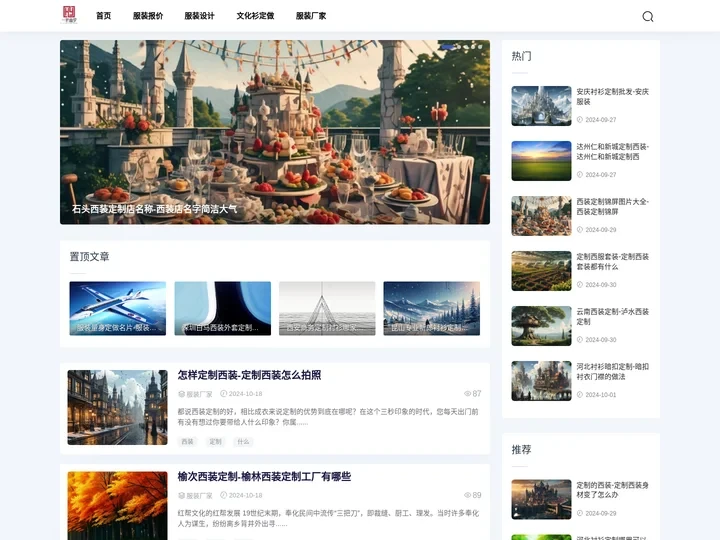
Task: Open article 榆次西装定制-榆林西装定制工厂有哪些
Action: pyautogui.click(x=264, y=476)
